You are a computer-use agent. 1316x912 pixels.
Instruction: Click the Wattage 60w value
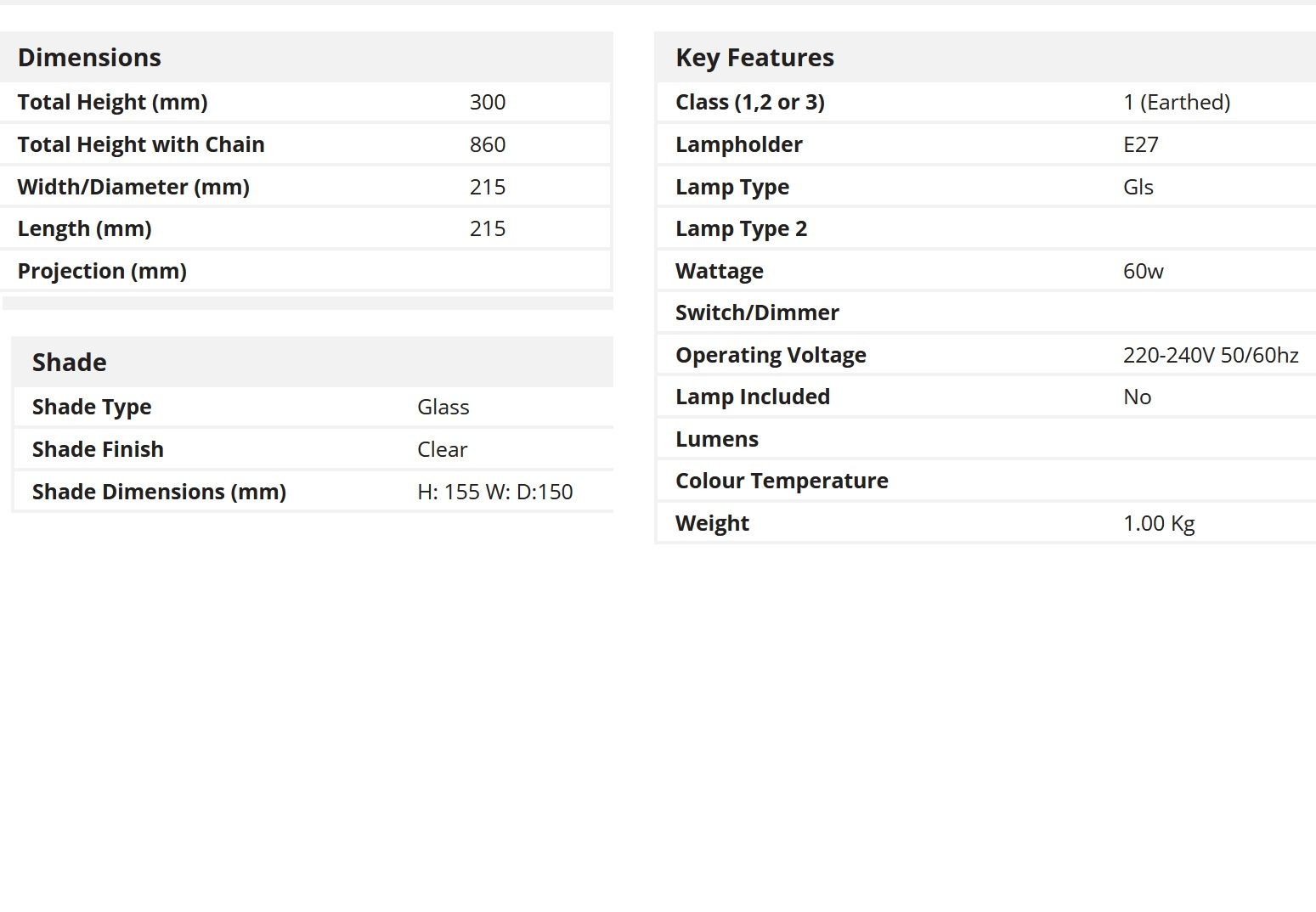pyautogui.click(x=1144, y=271)
